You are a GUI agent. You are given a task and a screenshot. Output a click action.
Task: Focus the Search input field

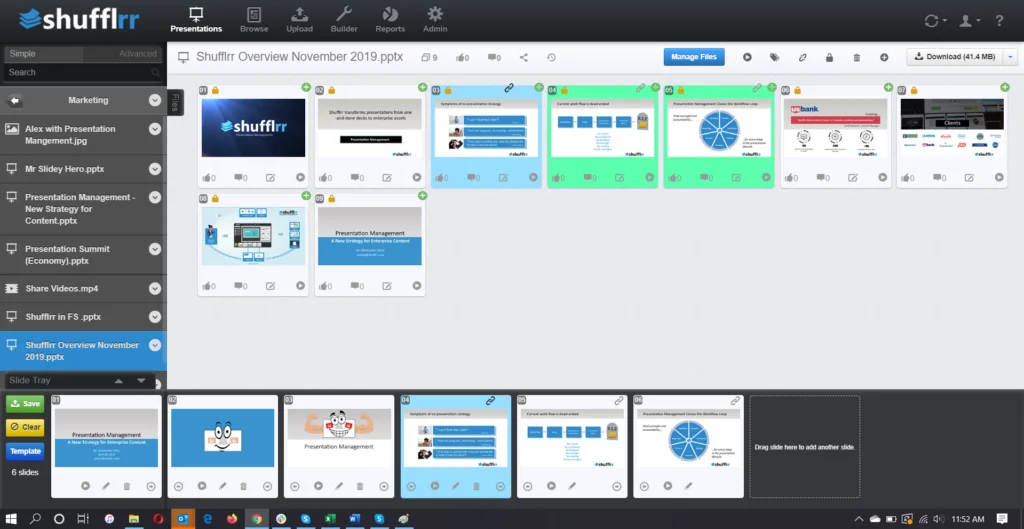[82, 72]
